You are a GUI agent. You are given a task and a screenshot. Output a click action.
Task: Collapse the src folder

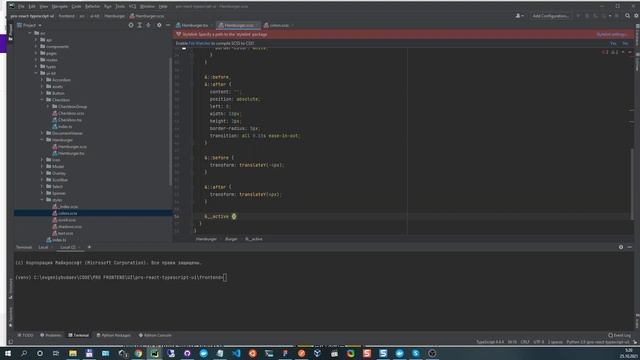(30, 33)
